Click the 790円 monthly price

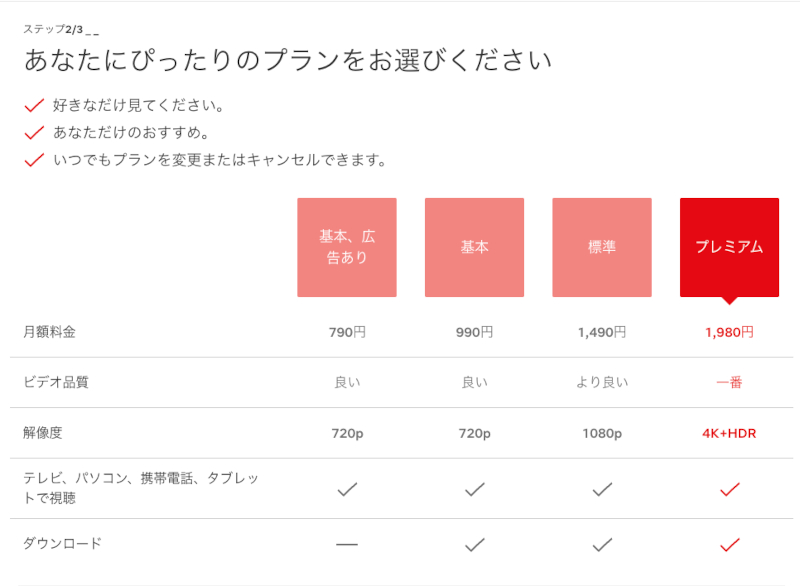coord(347,333)
